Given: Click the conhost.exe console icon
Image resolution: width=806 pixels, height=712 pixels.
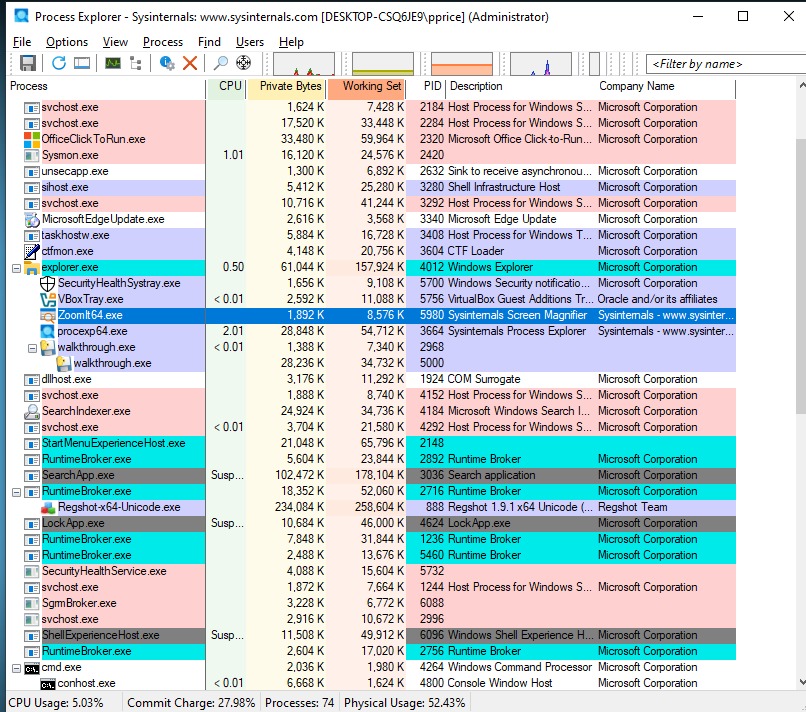Looking at the screenshot, I should (48, 684).
